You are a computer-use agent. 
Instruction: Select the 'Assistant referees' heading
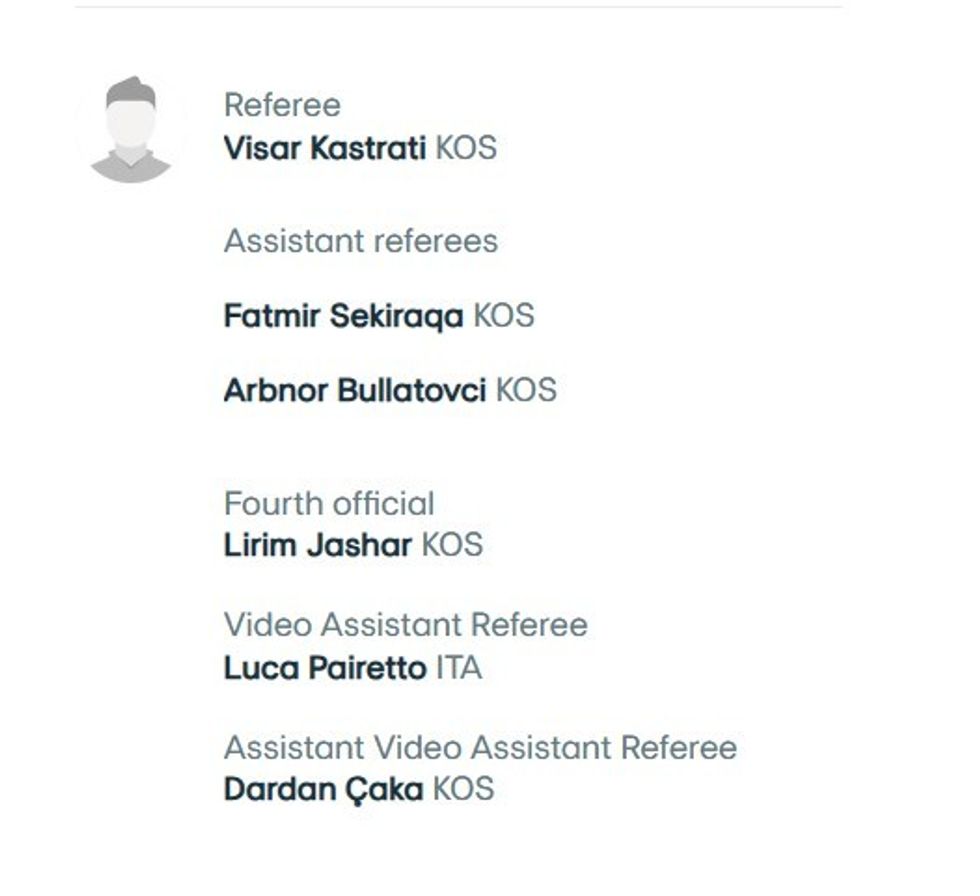click(x=360, y=241)
